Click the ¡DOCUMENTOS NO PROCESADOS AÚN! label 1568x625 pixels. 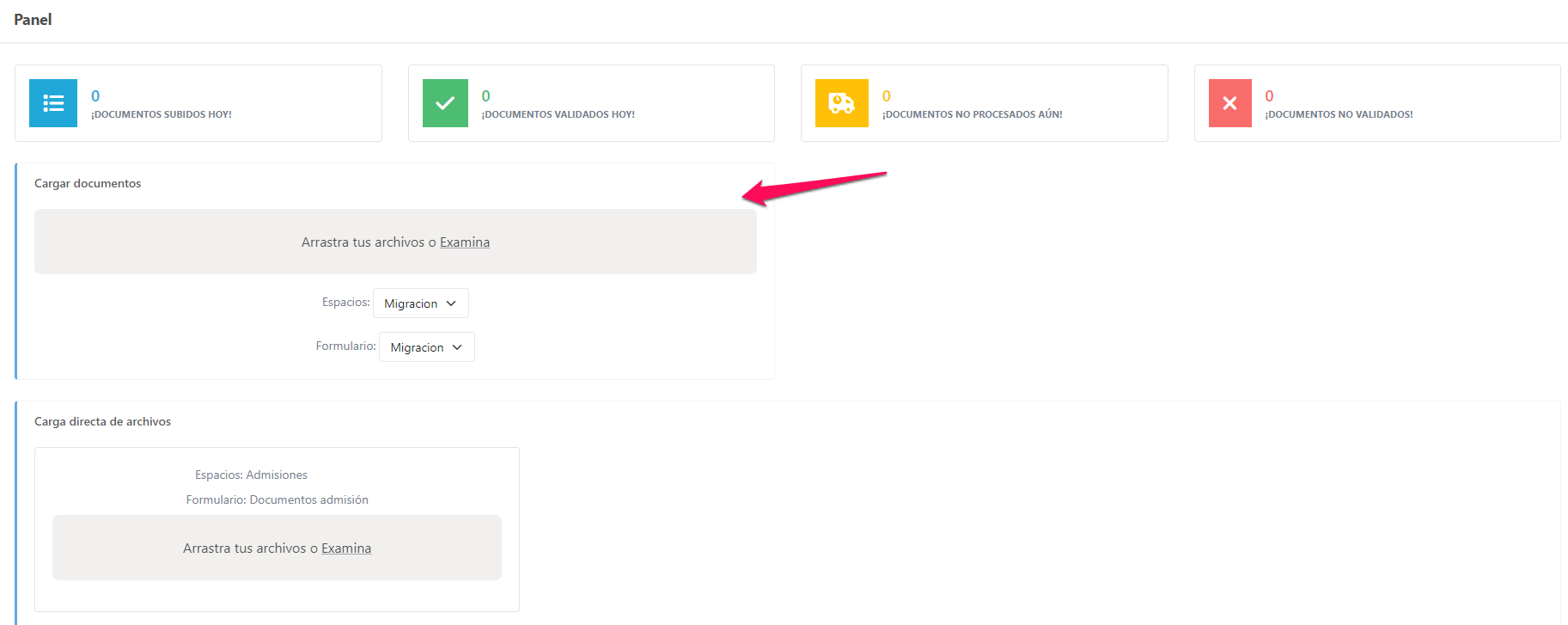click(x=972, y=114)
